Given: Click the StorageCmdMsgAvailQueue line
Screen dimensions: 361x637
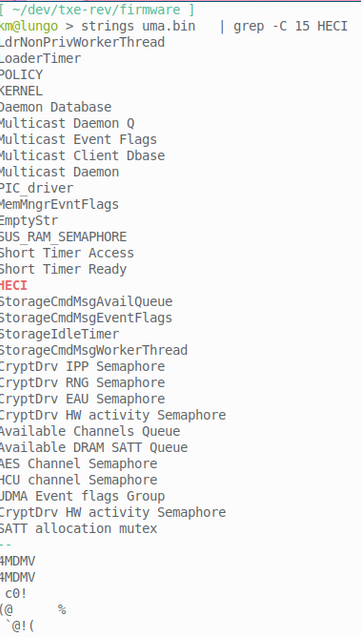Looking at the screenshot, I should click(x=86, y=302).
